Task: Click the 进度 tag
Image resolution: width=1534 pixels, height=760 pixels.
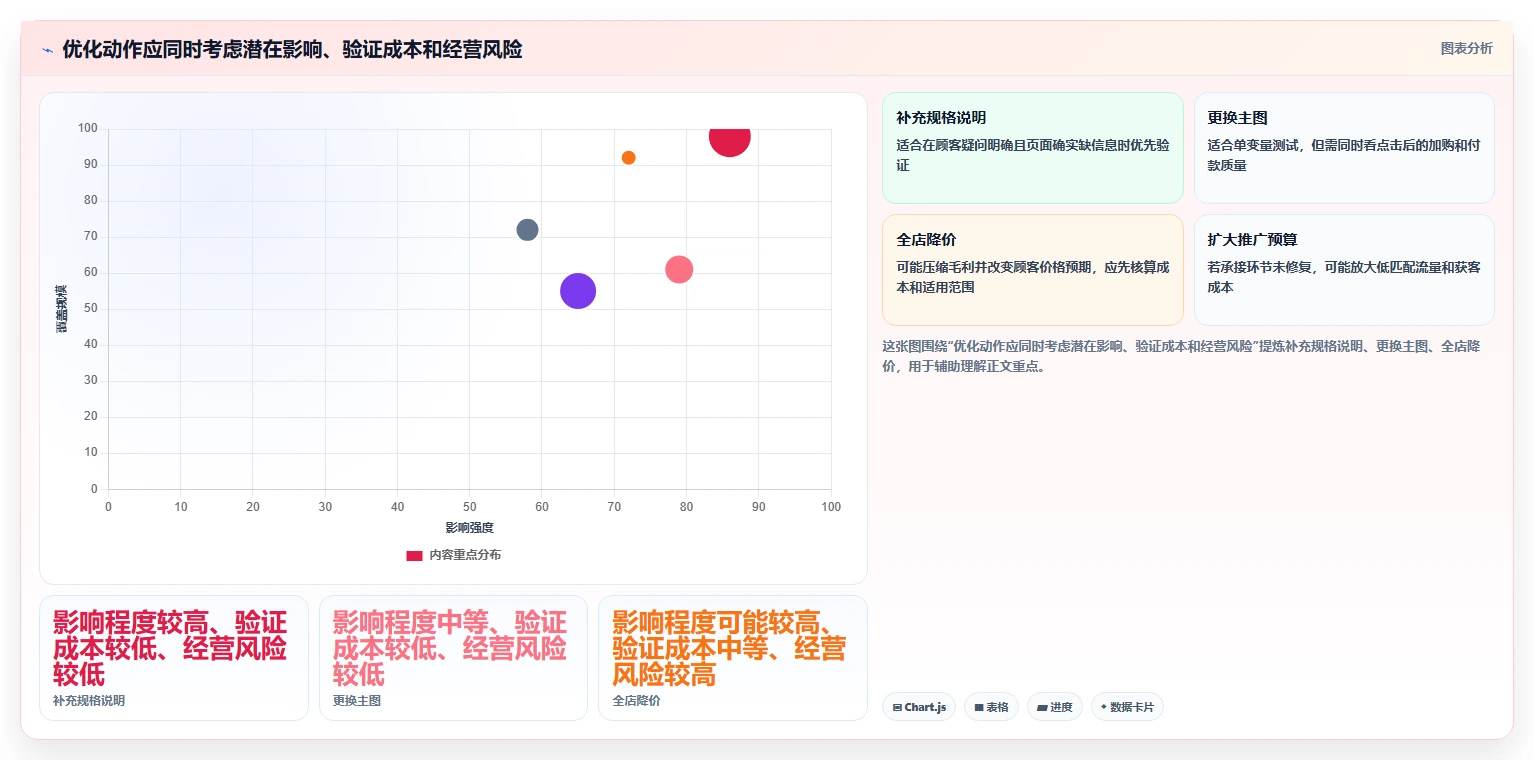Action: click(x=1054, y=707)
